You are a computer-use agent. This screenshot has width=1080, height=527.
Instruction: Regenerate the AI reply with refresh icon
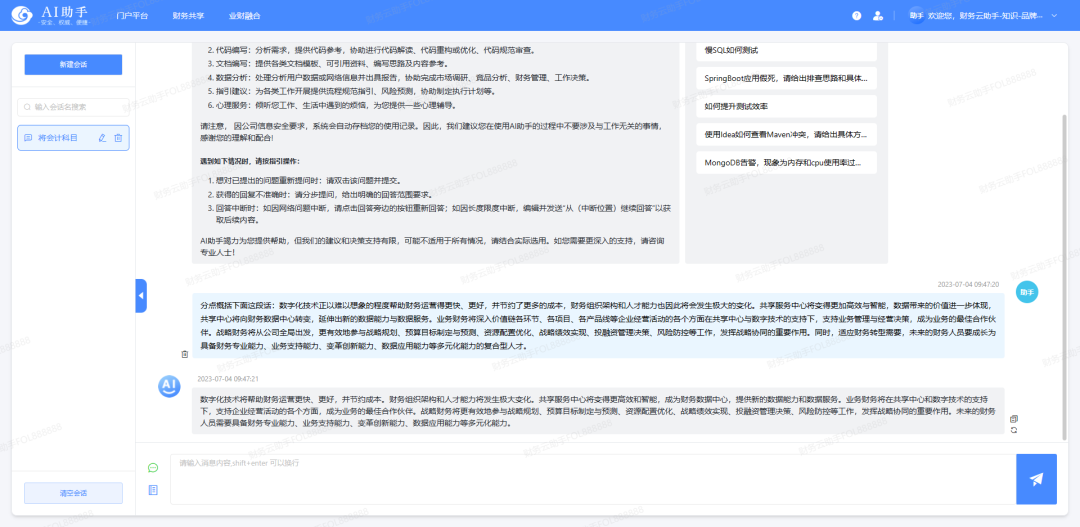click(1014, 430)
